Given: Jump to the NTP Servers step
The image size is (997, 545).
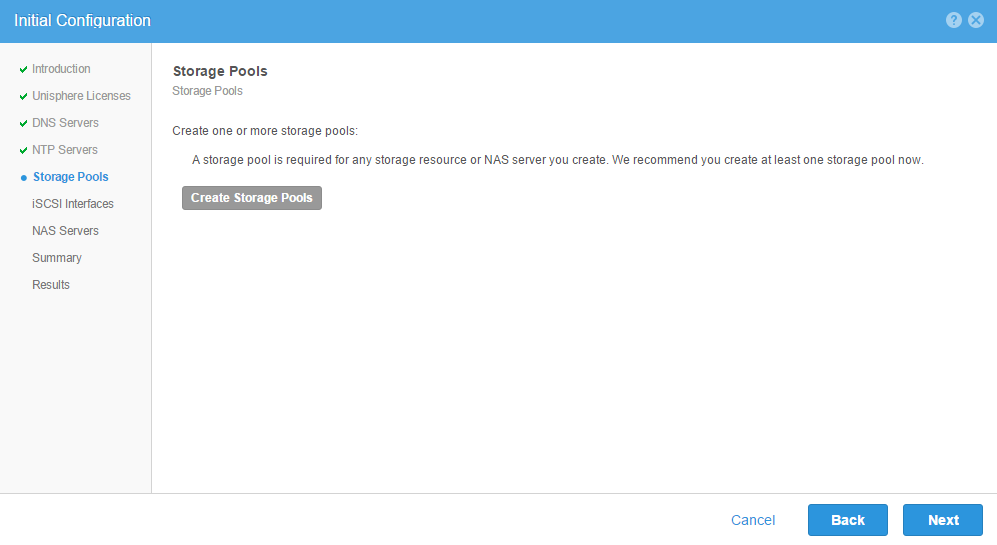Looking at the screenshot, I should pyautogui.click(x=65, y=150).
